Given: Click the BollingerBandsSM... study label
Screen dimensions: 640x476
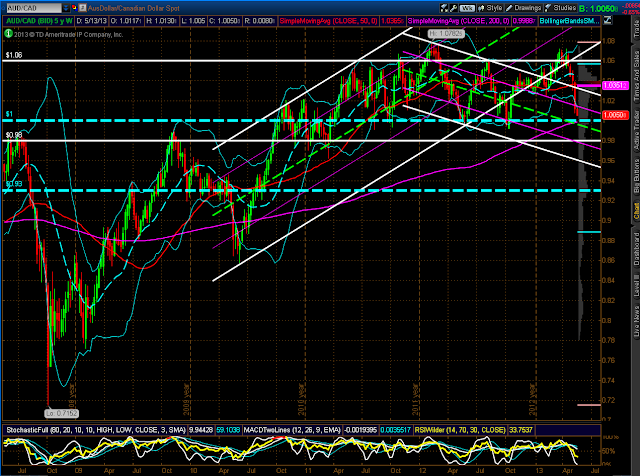Looking at the screenshot, I should pyautogui.click(x=569, y=21).
